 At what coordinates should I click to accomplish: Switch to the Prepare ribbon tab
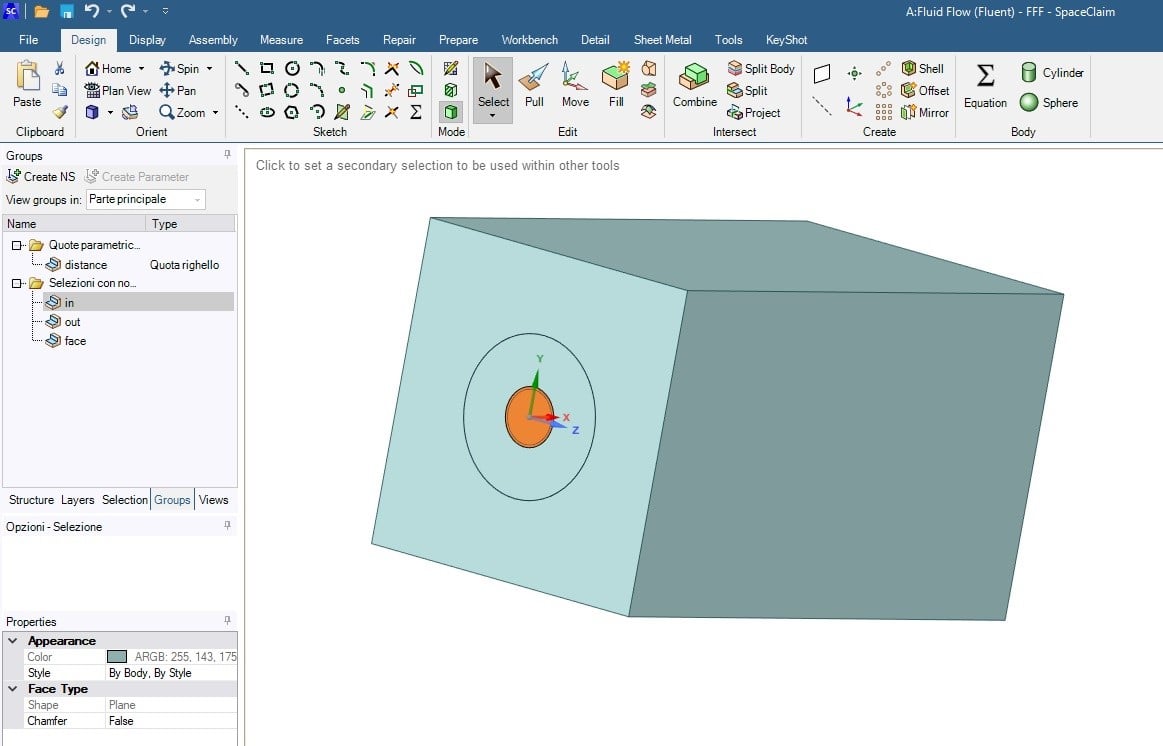coord(458,40)
